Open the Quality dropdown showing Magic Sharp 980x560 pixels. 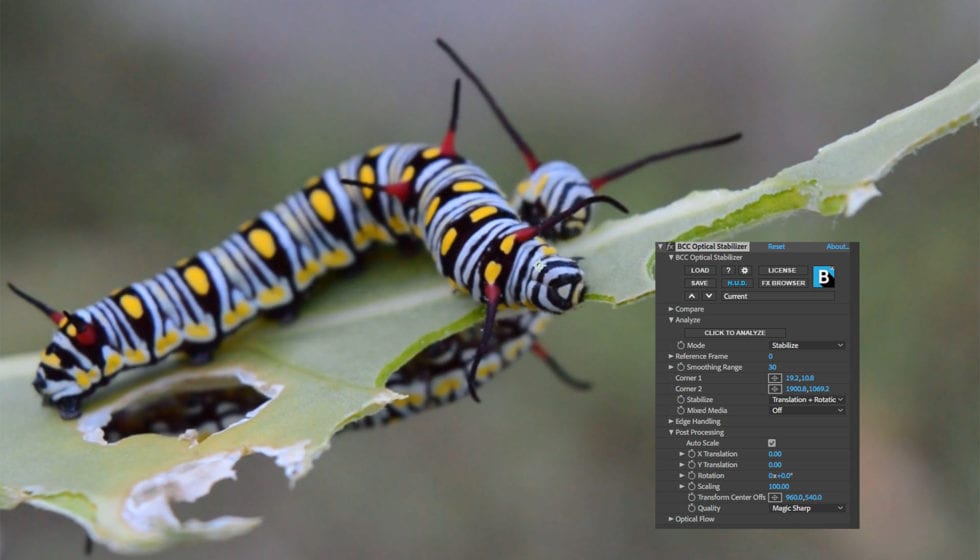point(808,508)
